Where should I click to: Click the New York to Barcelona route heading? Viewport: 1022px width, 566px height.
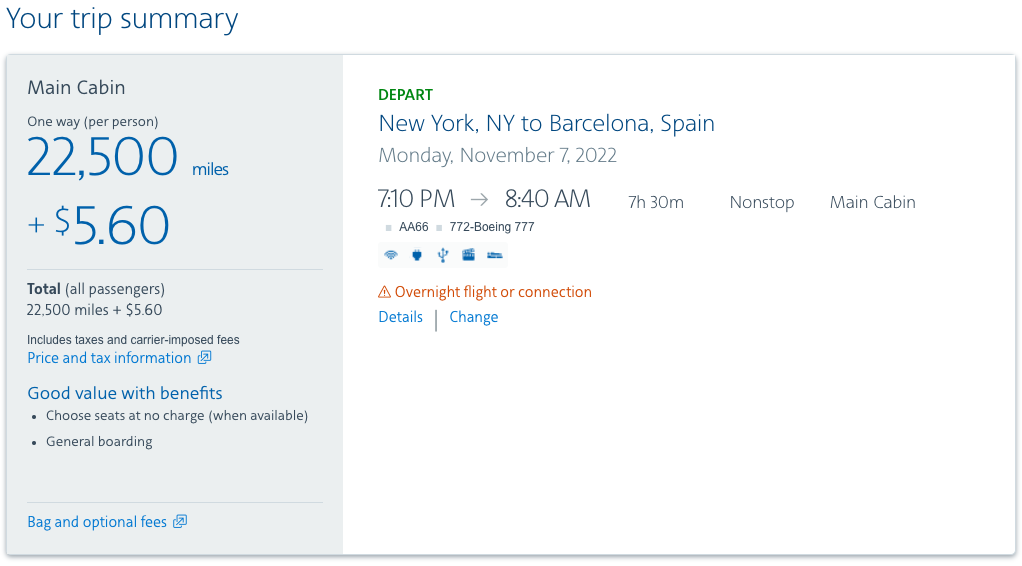pos(546,124)
